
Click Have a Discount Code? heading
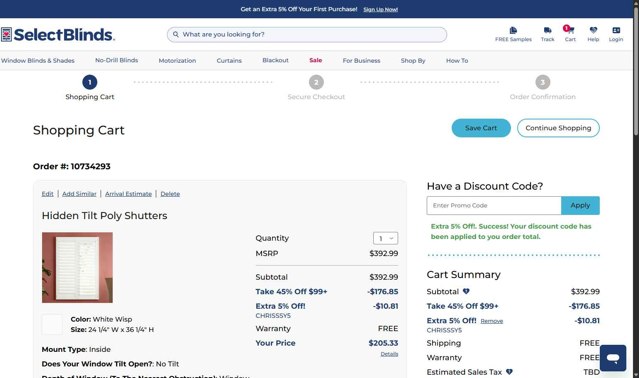[x=485, y=186]
